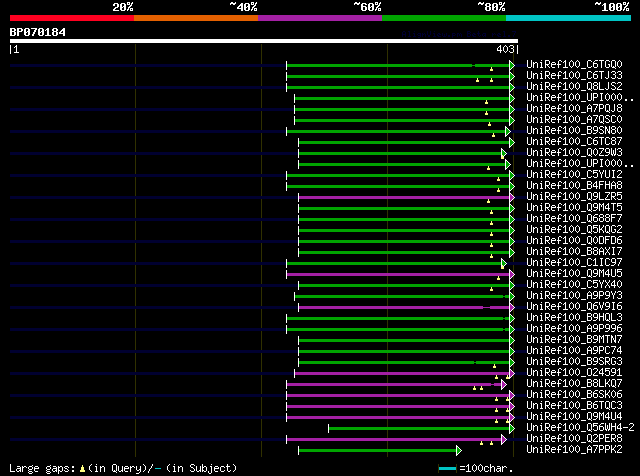
Task: Click the purple ~60% identity color segment
Action: [x=320, y=18]
